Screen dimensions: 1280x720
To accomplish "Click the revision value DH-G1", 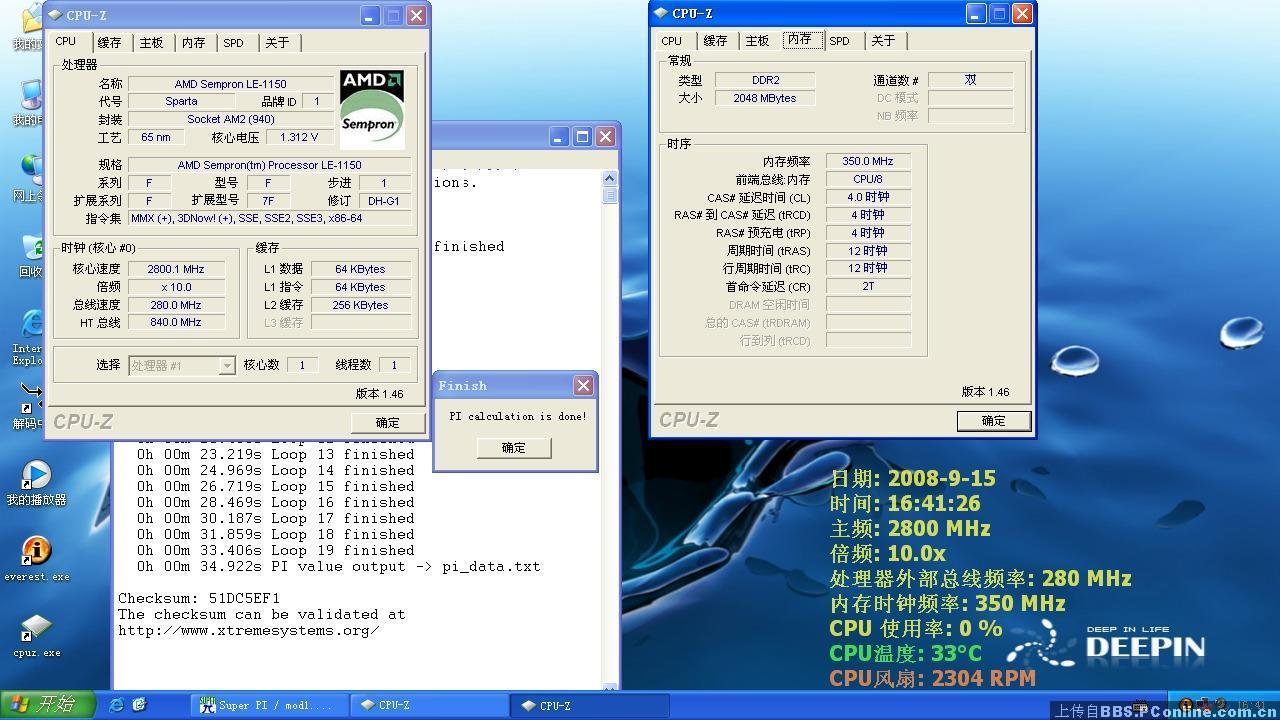I will (x=384, y=200).
